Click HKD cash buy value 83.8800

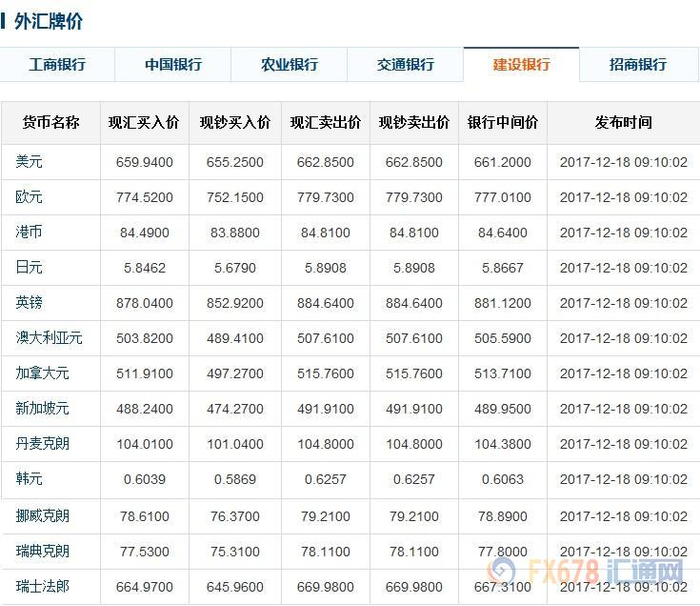[x=235, y=233]
